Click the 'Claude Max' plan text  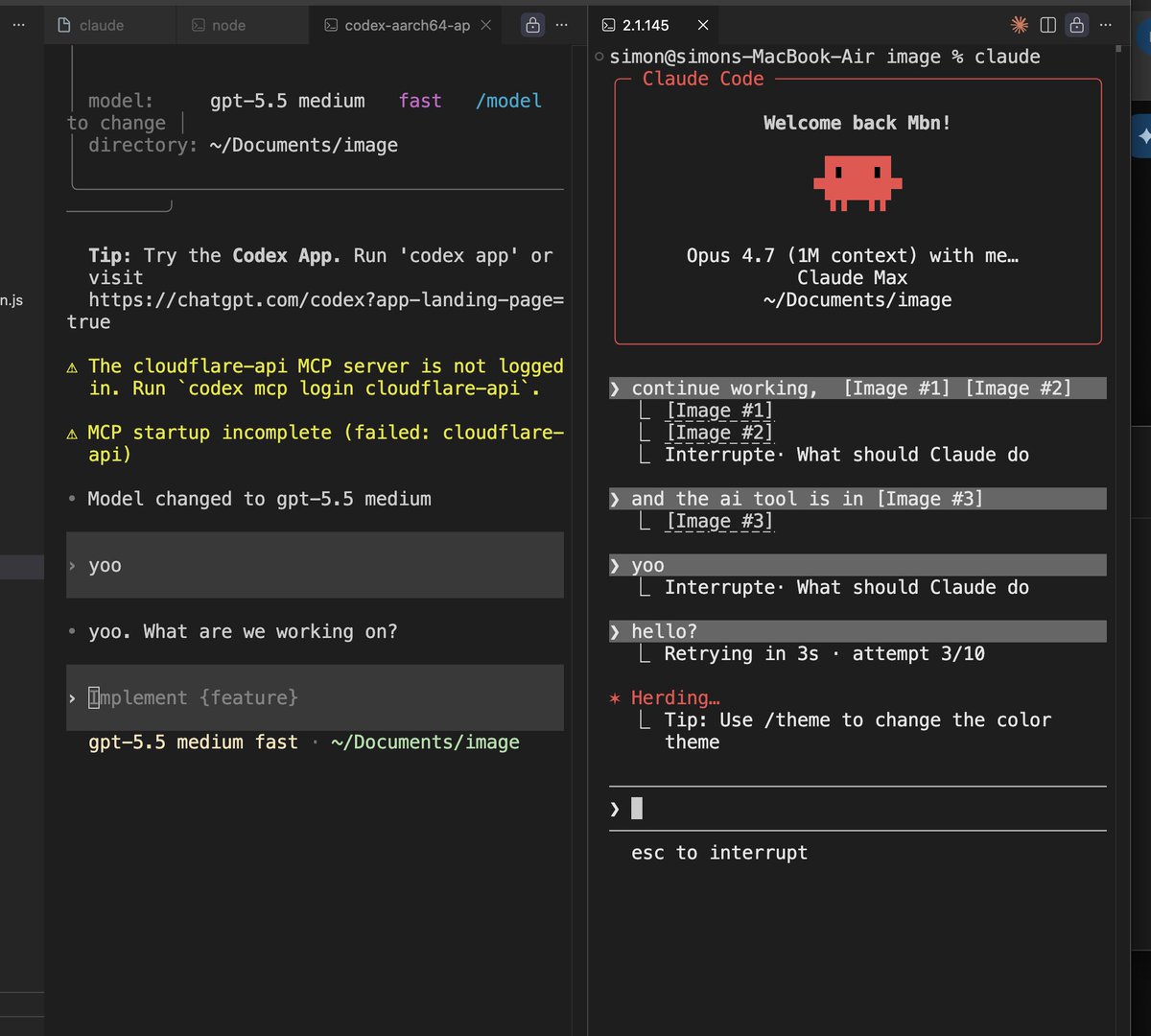click(x=853, y=278)
